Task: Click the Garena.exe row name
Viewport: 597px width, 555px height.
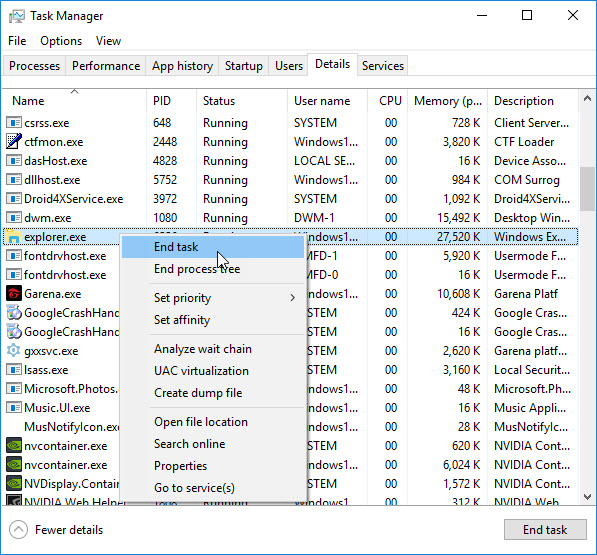Action: coord(53,294)
